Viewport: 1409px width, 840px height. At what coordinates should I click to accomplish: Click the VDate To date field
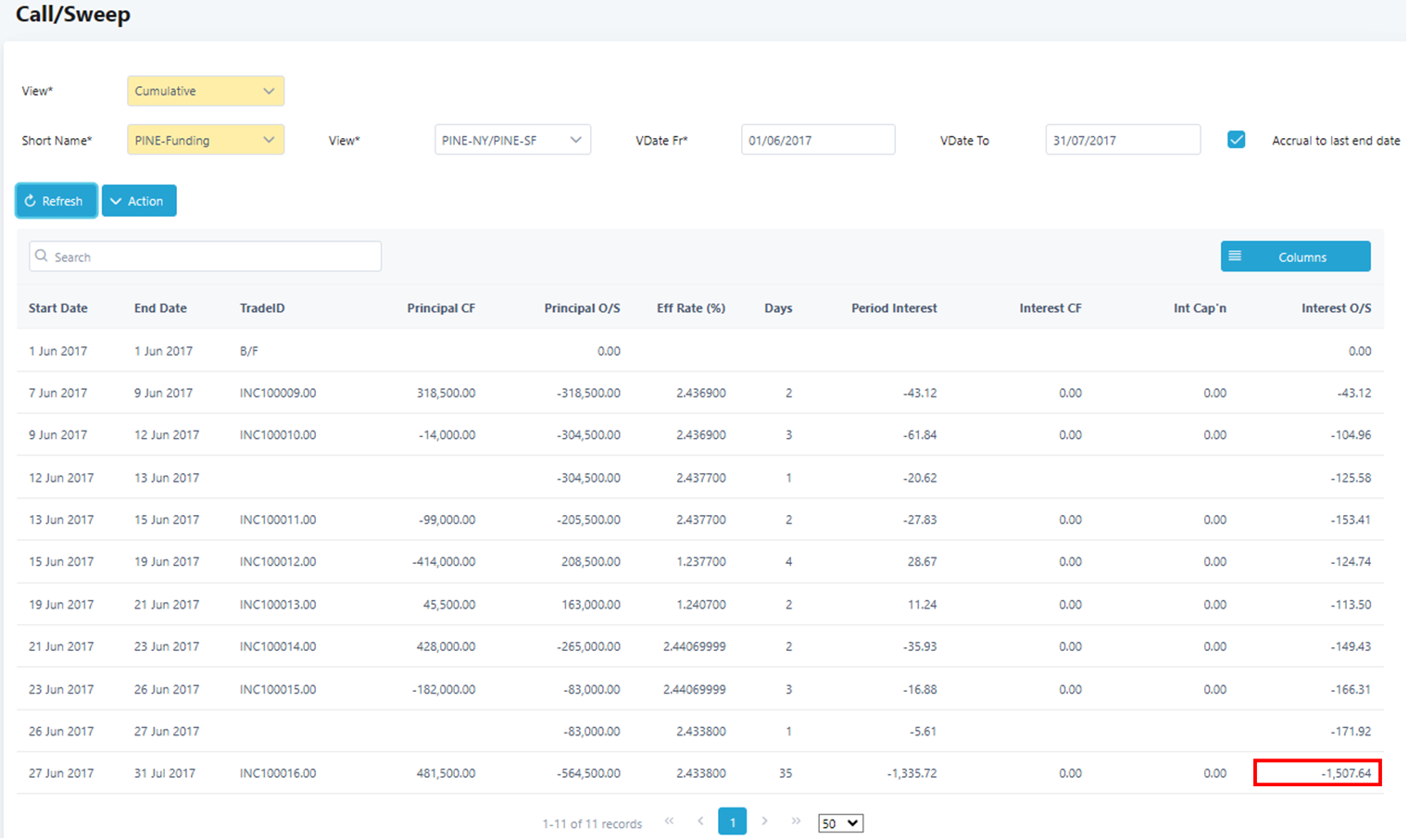click(x=1123, y=140)
